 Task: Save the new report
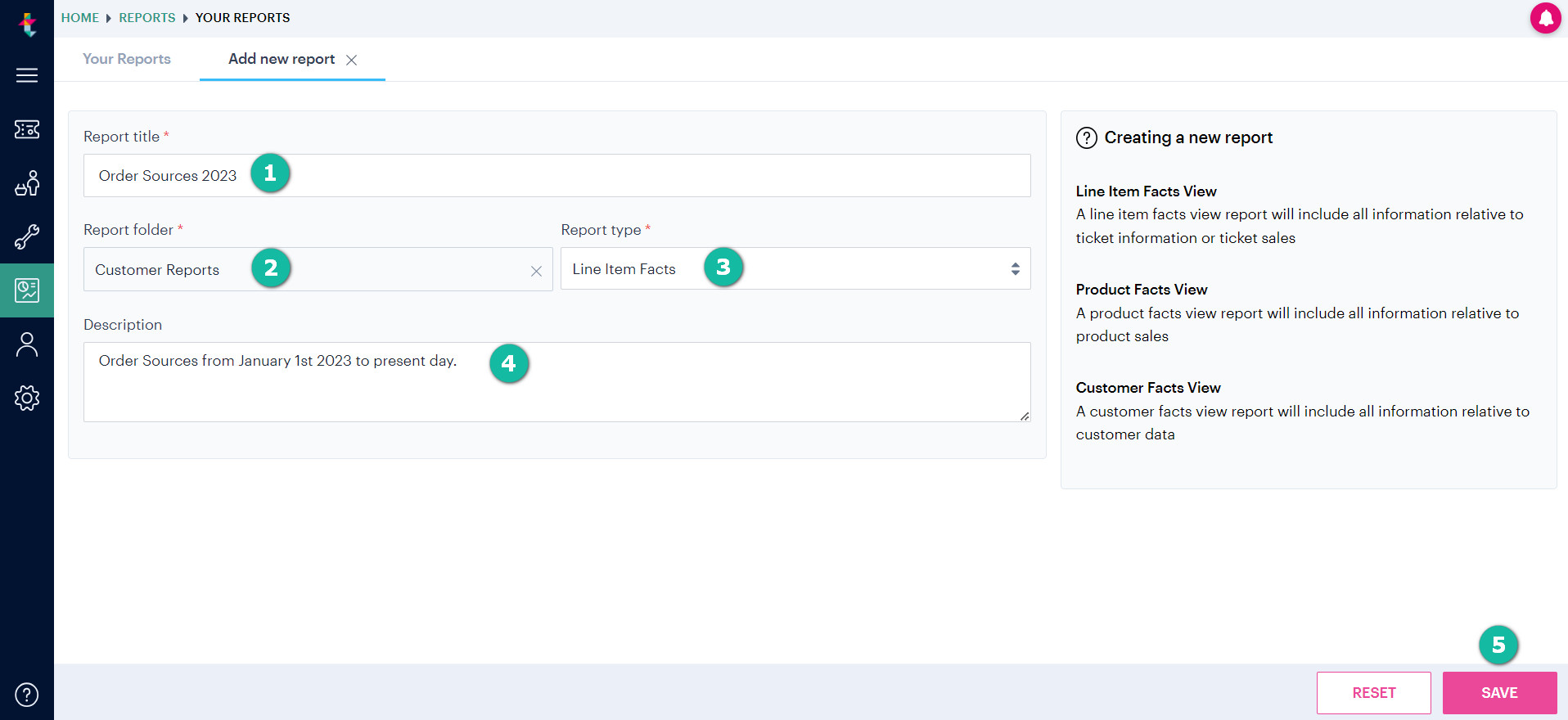point(1499,693)
